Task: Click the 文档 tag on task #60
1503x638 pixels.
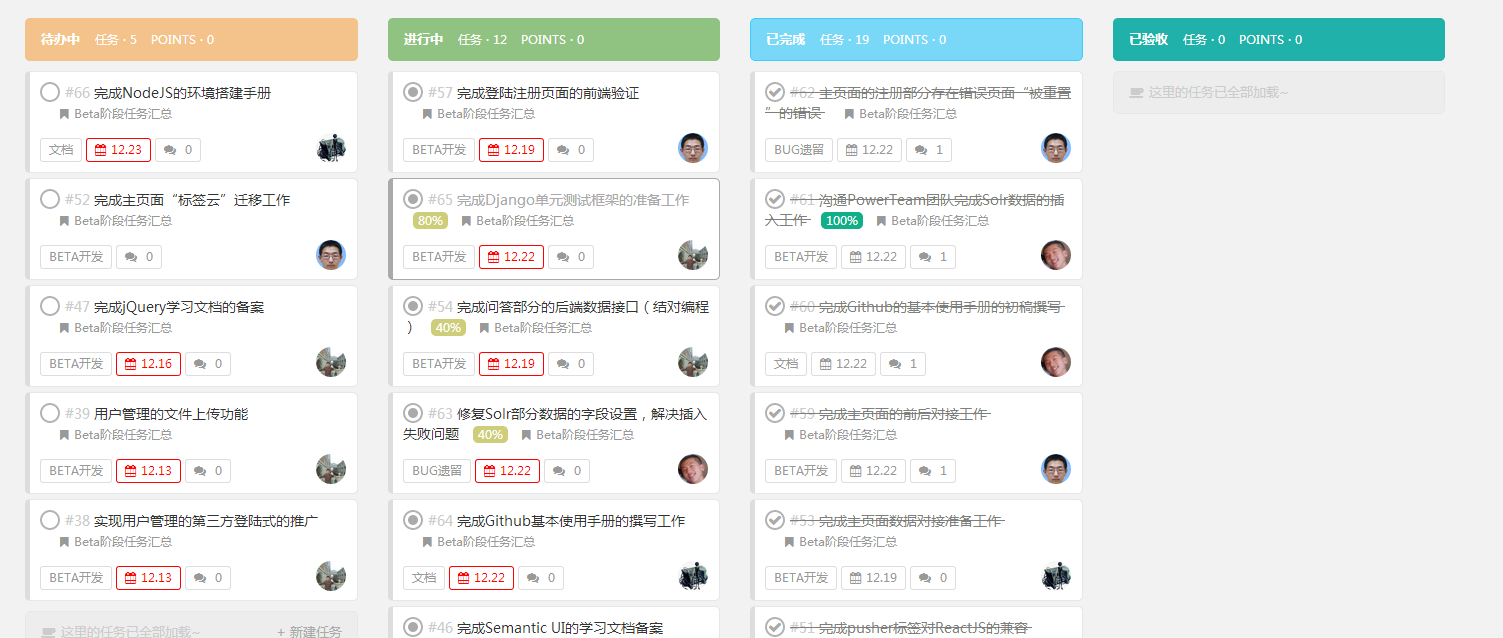Action: click(786, 364)
